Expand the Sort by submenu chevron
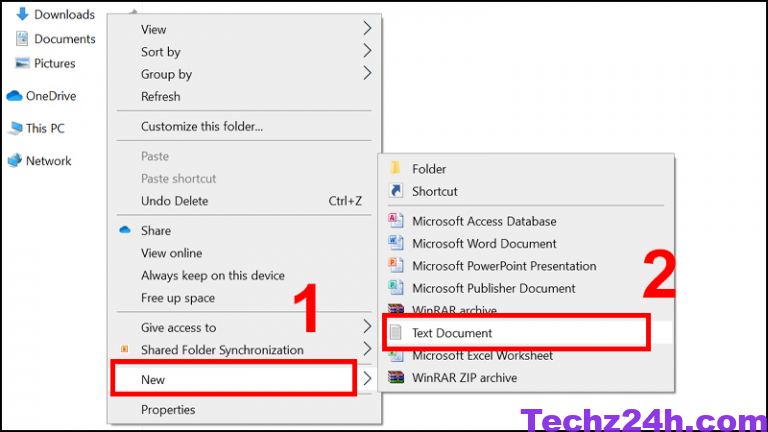This screenshot has width=768, height=432. click(367, 51)
